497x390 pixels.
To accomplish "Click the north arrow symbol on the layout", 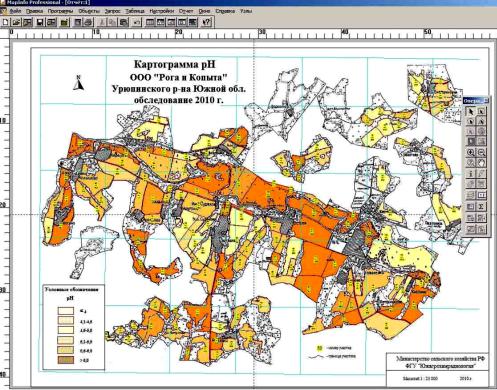I will [x=79, y=83].
